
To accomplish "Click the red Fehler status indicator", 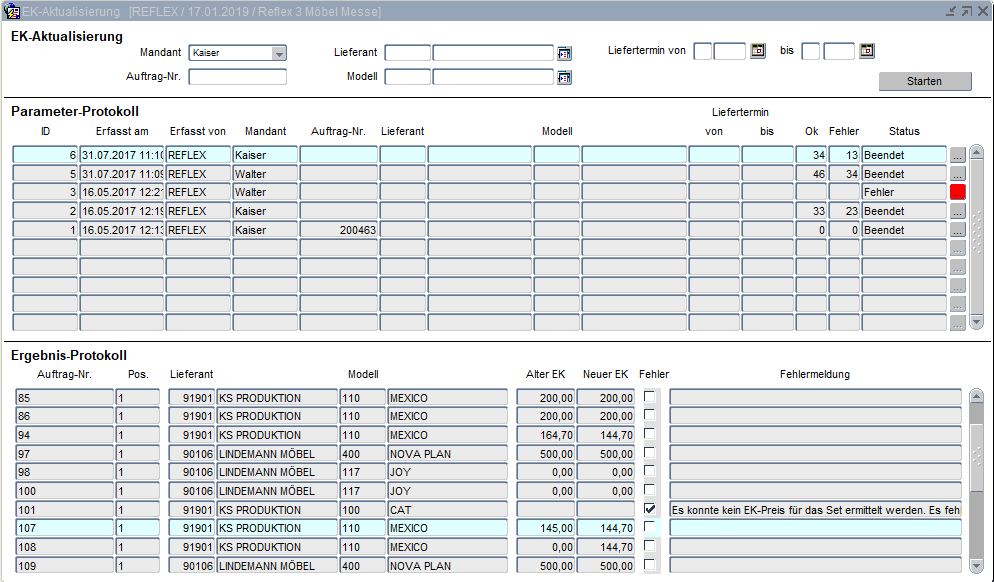I will (x=958, y=192).
